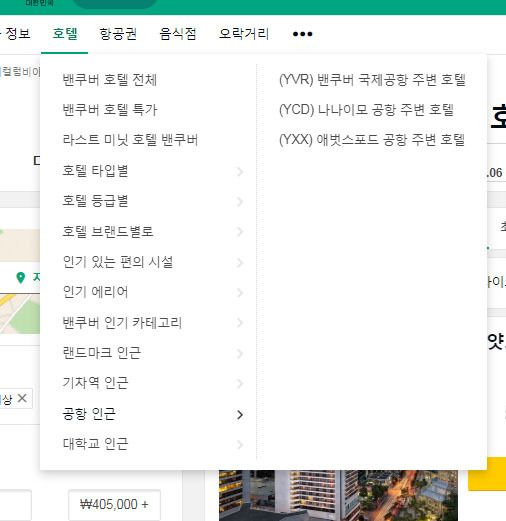The height and width of the screenshot is (521, 506).
Task: Open the 음식점 tab
Action: point(178,34)
